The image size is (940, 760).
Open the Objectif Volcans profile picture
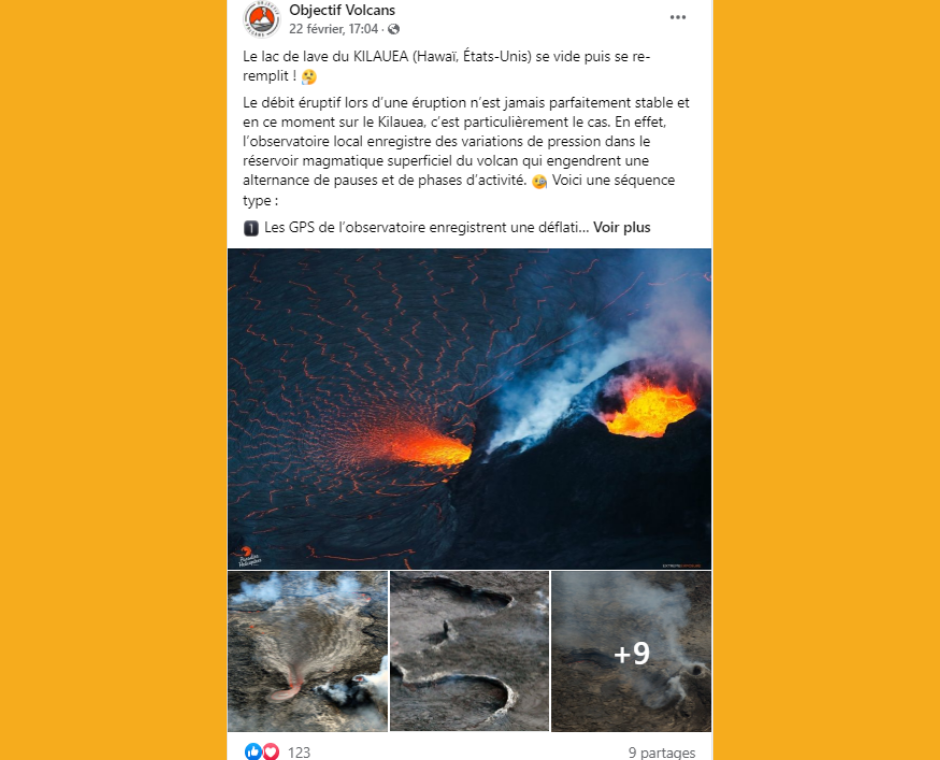tap(261, 19)
